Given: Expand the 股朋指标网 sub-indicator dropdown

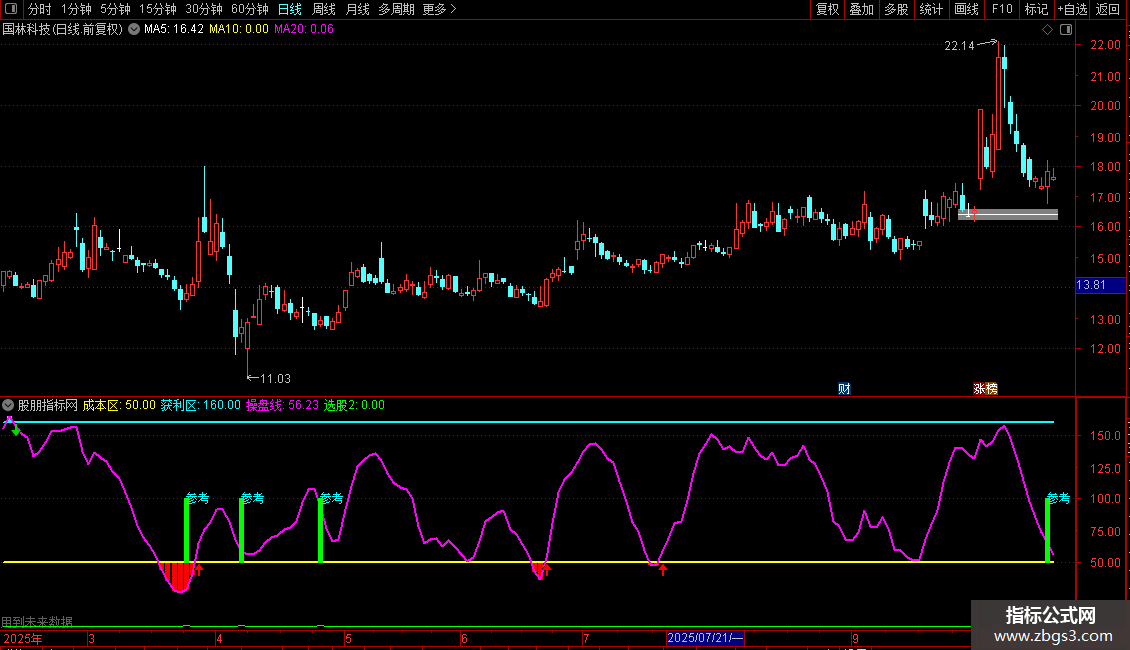Looking at the screenshot, I should pos(9,405).
